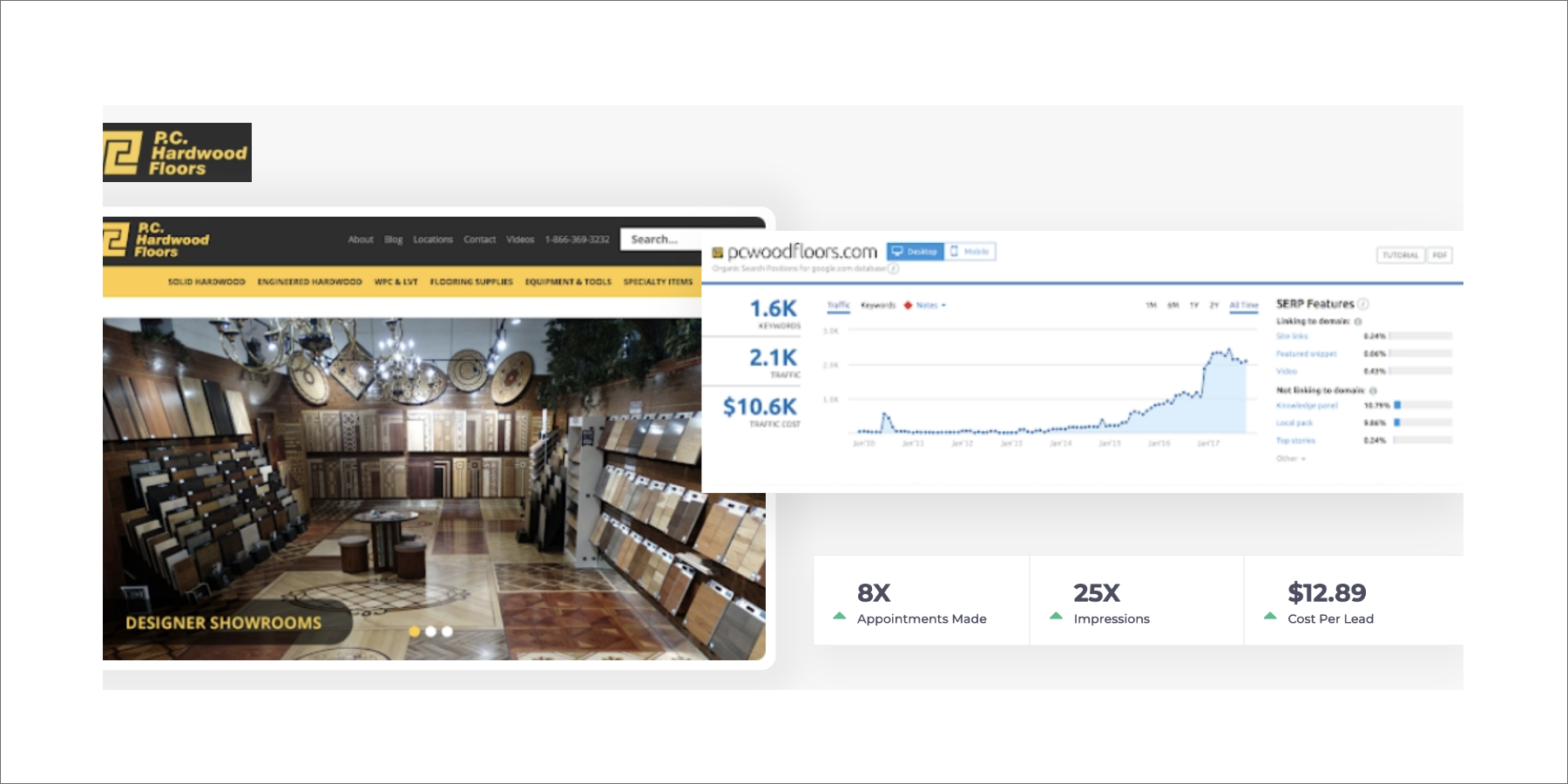This screenshot has width=1568, height=784.
Task: Click the Site links SERP feature
Action: pyautogui.click(x=1292, y=336)
